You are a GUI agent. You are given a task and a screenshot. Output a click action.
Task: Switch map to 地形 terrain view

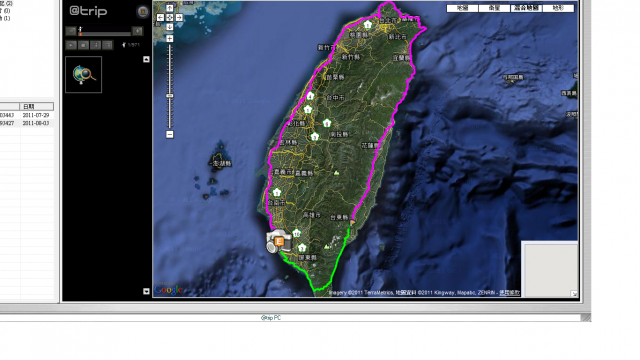point(558,8)
